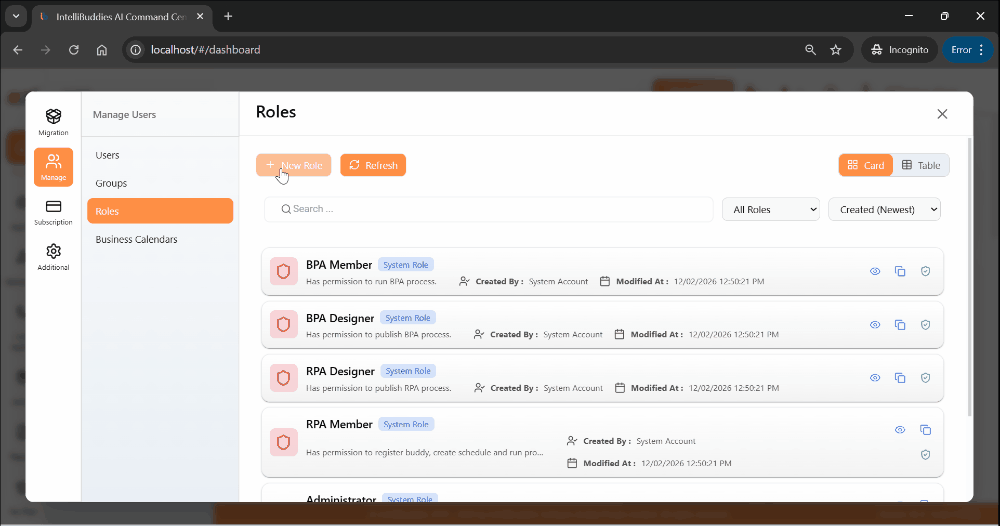Viewport: 1000px width, 526px height.
Task: Open the Created (Newest) sort dropdown
Action: (884, 209)
